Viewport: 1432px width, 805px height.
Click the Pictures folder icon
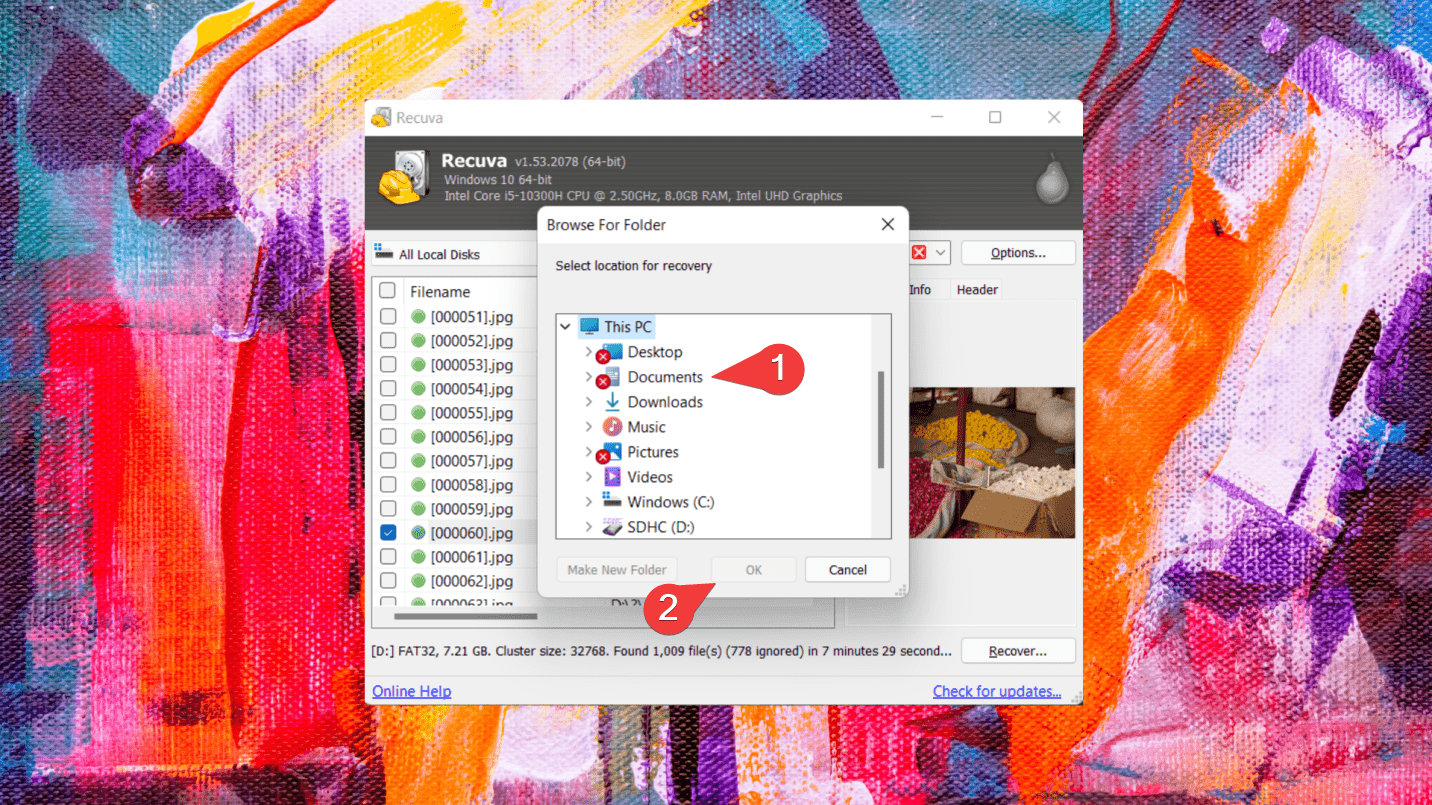click(611, 452)
